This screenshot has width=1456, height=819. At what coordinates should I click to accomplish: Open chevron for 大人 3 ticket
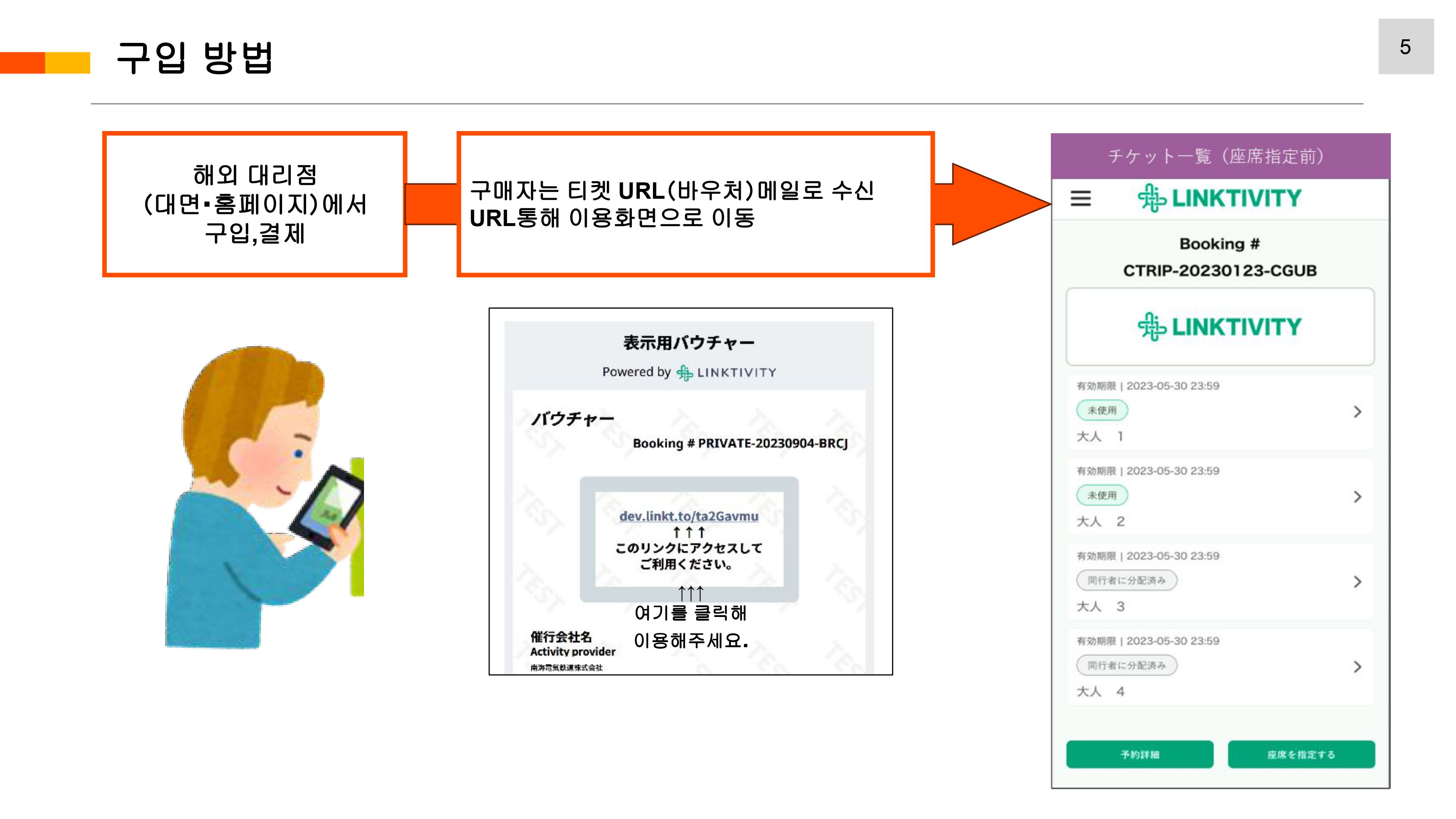[1357, 582]
